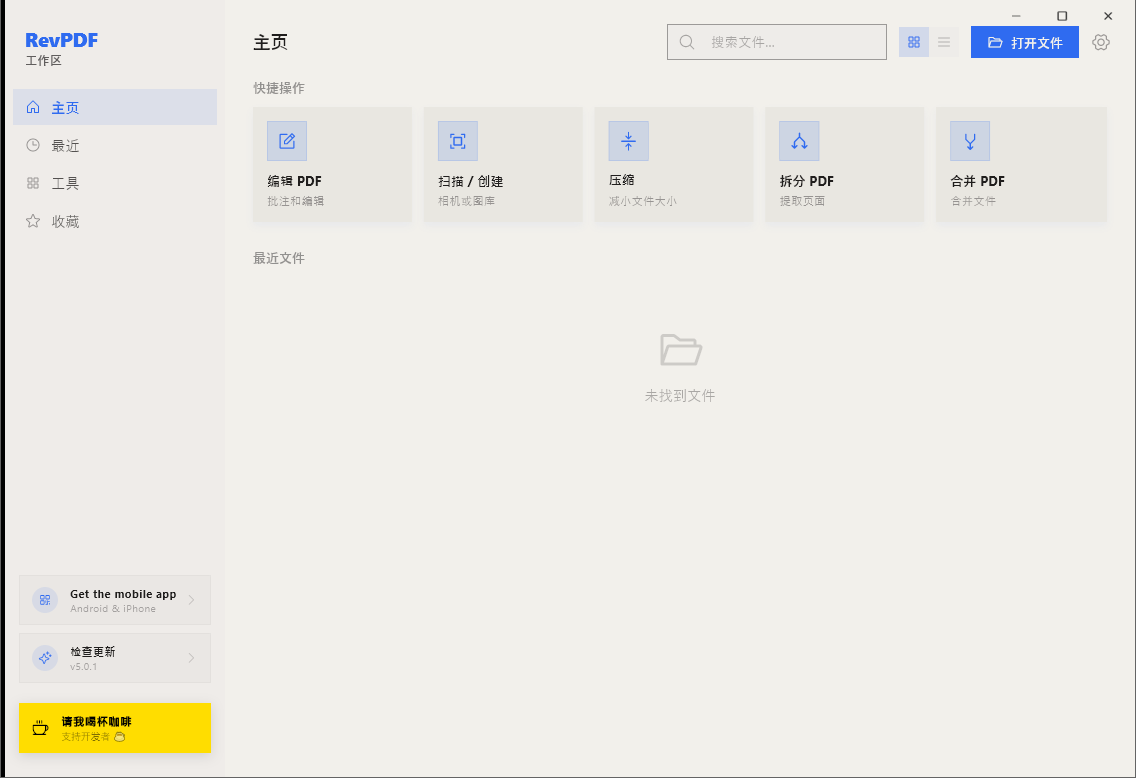Go to 最近 in the sidebar
This screenshot has width=1136, height=778.
(114, 146)
